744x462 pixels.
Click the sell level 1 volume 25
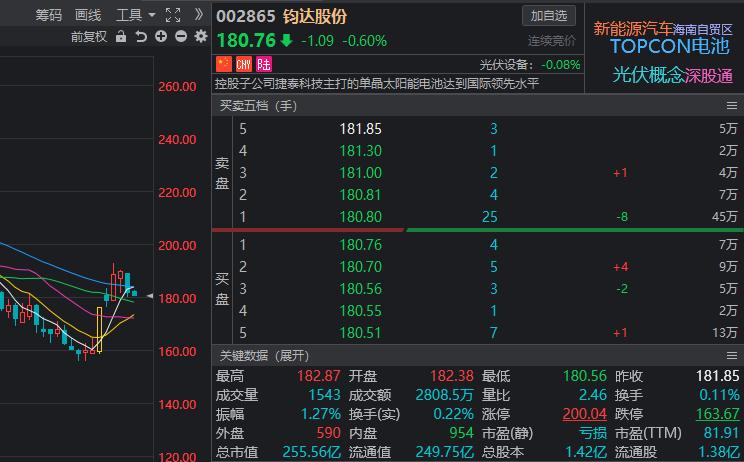click(x=490, y=217)
